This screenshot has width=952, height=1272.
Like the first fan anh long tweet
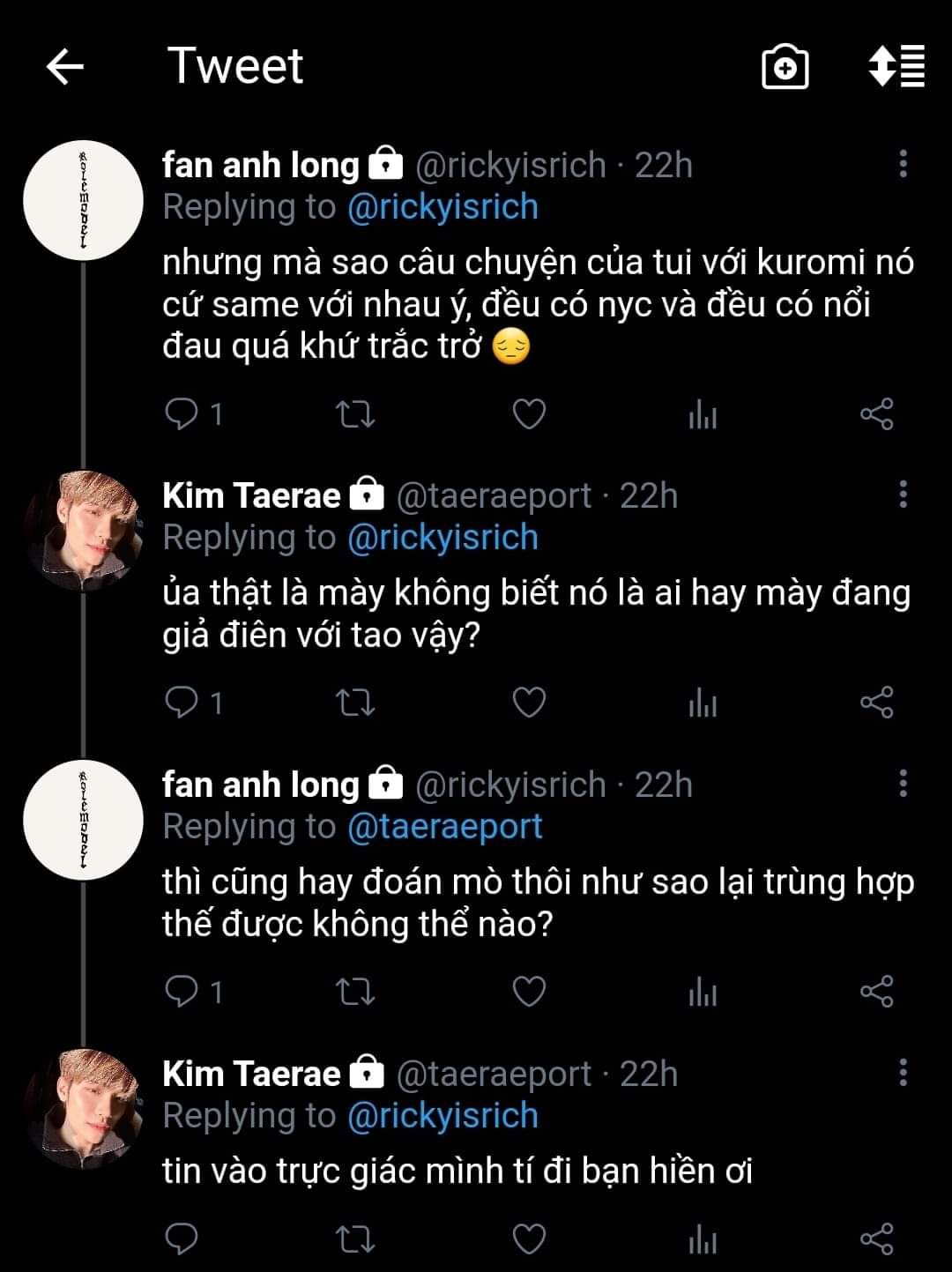coord(529,413)
